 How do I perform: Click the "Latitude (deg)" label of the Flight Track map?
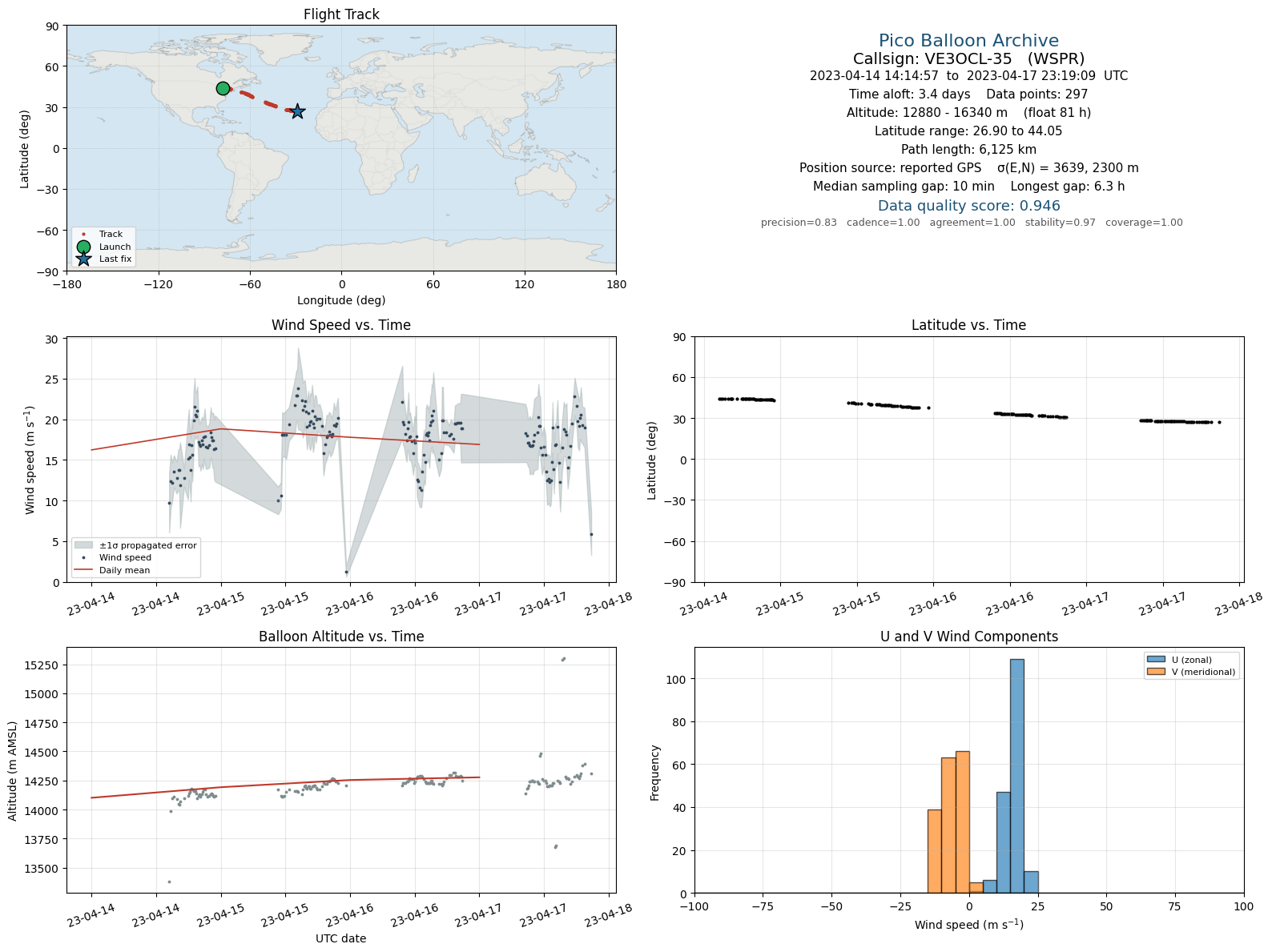[25, 149]
